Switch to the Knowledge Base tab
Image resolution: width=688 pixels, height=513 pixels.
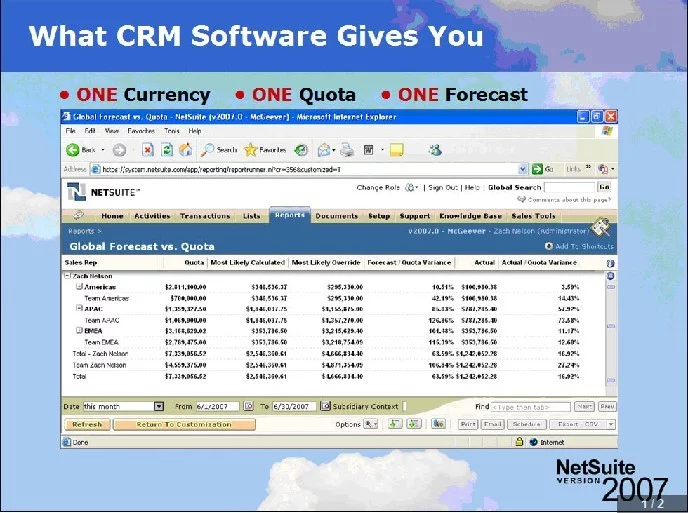point(470,216)
